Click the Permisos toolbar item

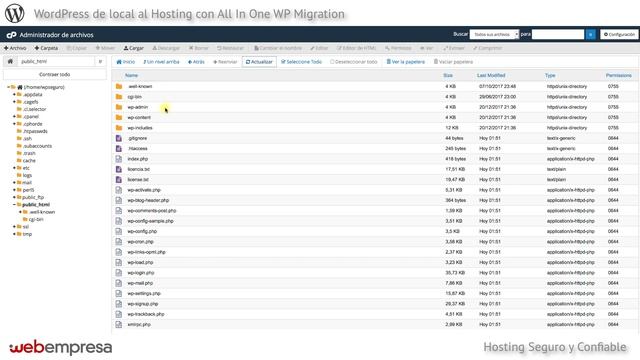tap(398, 48)
